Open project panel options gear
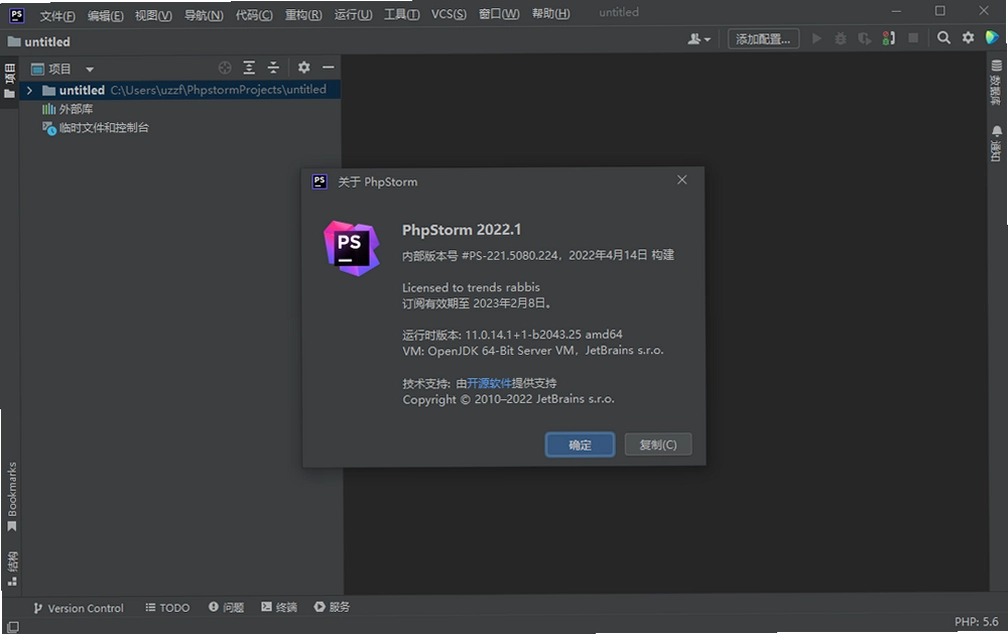 pos(304,68)
